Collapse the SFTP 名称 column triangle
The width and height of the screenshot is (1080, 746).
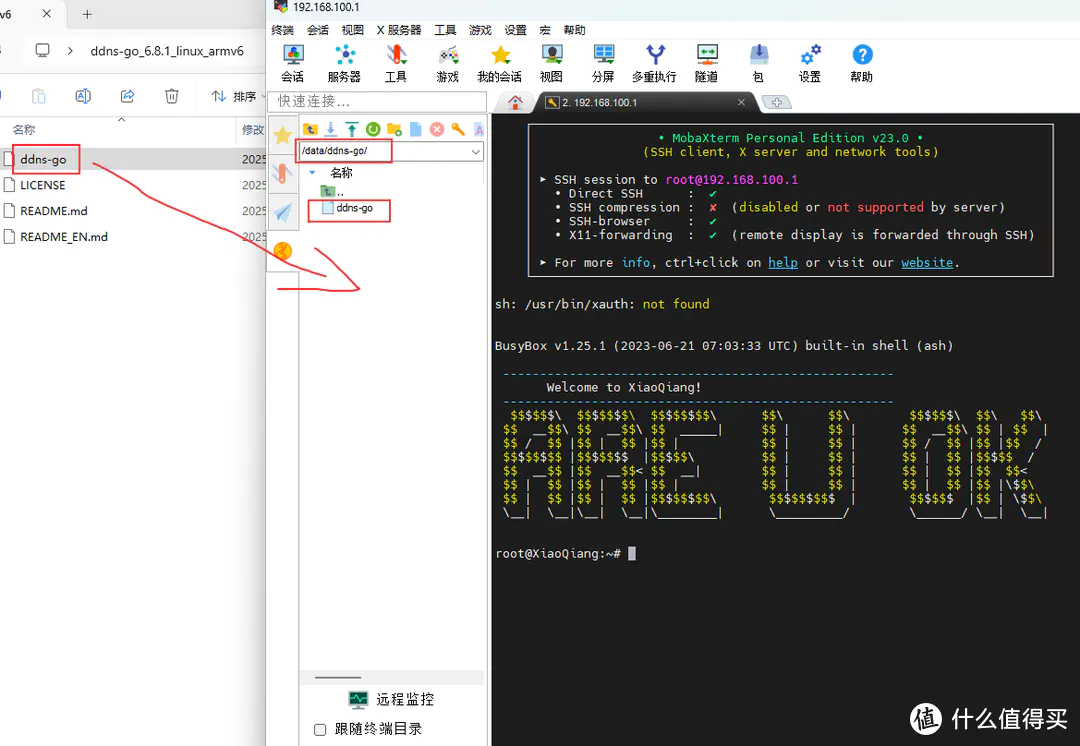(x=312, y=172)
